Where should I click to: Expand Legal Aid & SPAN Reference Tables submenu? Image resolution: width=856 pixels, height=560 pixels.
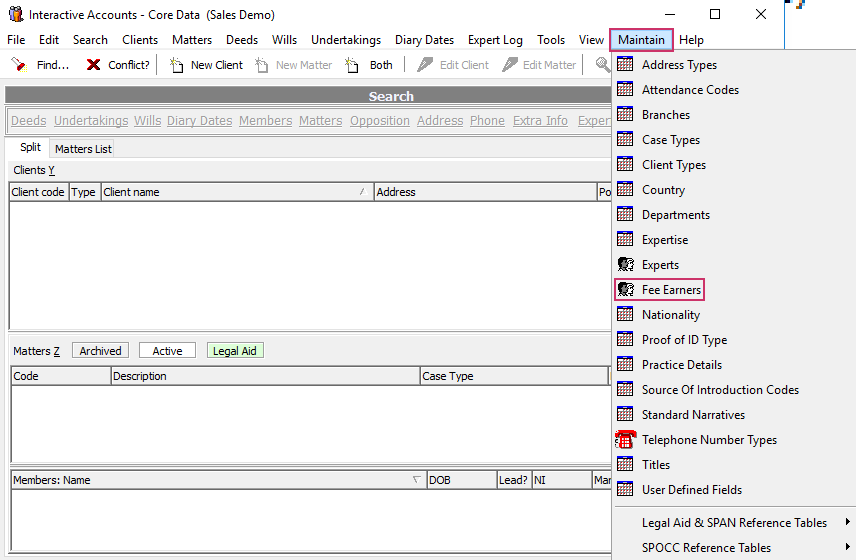tap(734, 522)
